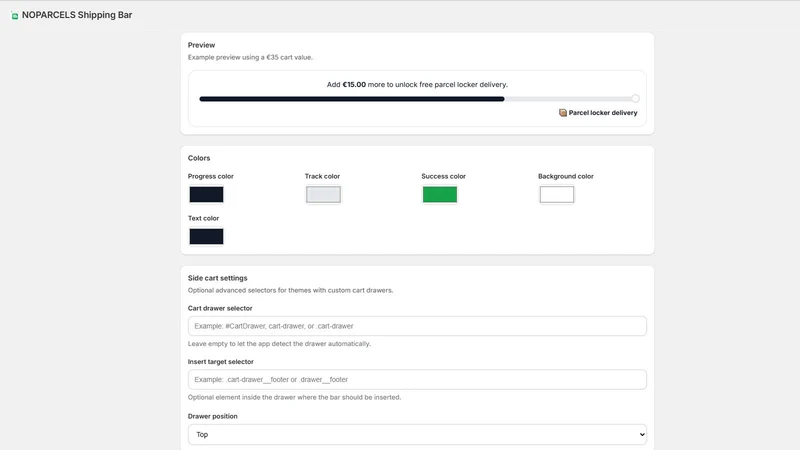The image size is (800, 450).
Task: Click the NOPARCELS app logo icon
Action: pyautogui.click(x=15, y=16)
